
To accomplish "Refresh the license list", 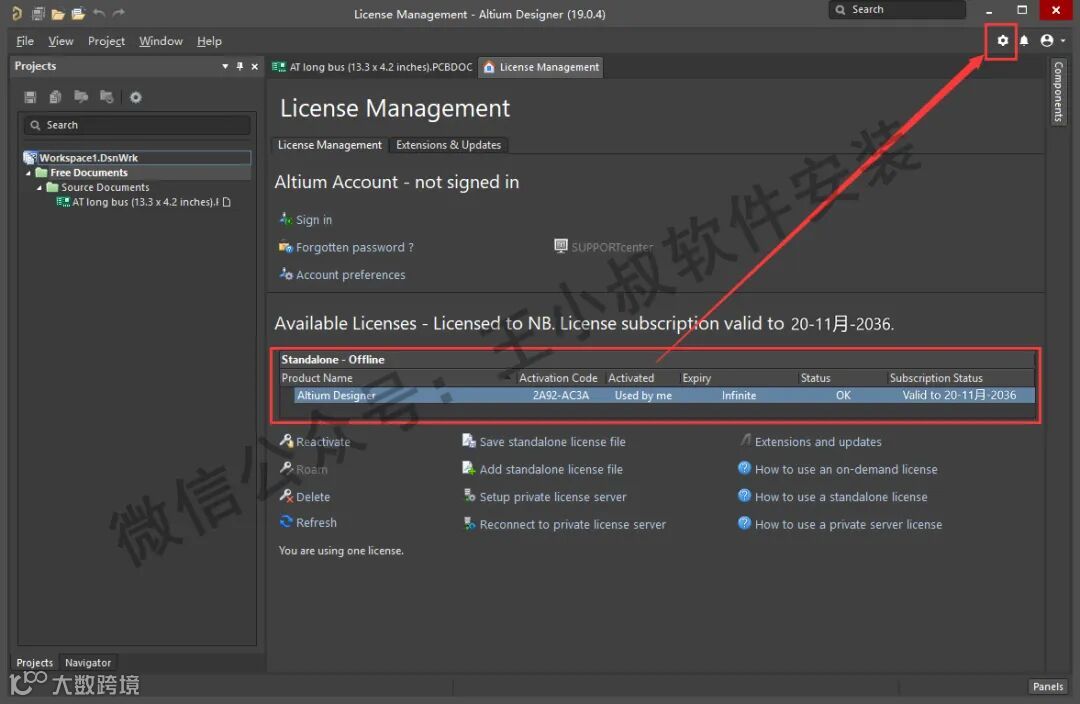I will click(309, 522).
